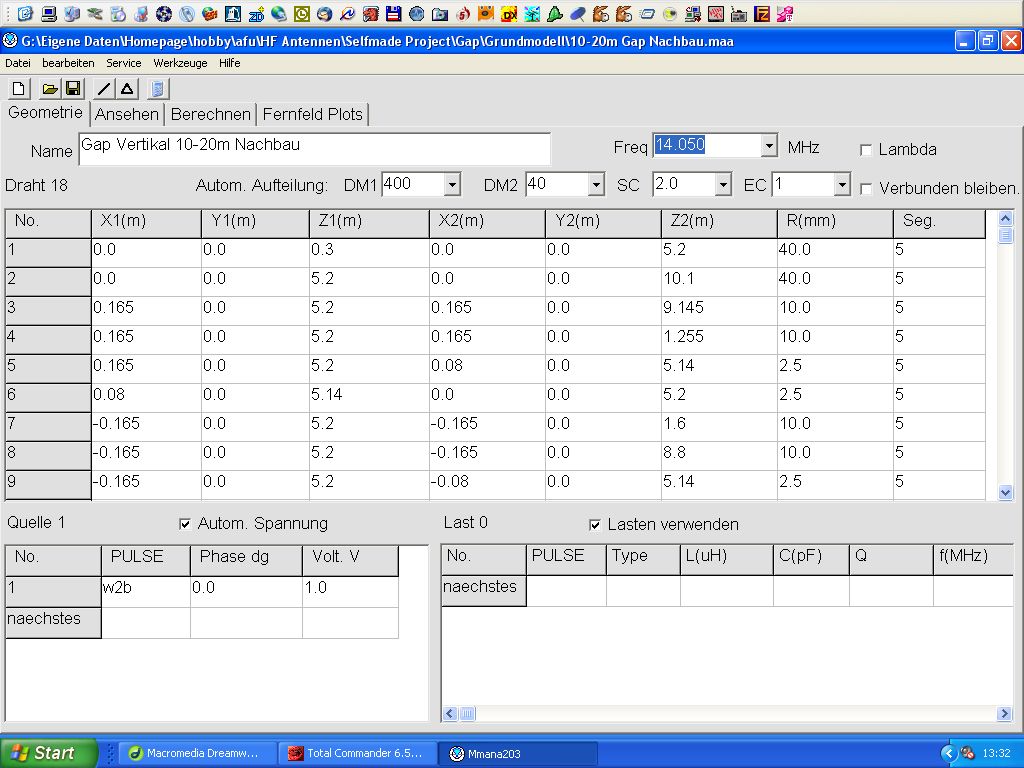Screen dimensions: 1024x768
Task: Enable the Lambda checkbox
Action: point(866,150)
